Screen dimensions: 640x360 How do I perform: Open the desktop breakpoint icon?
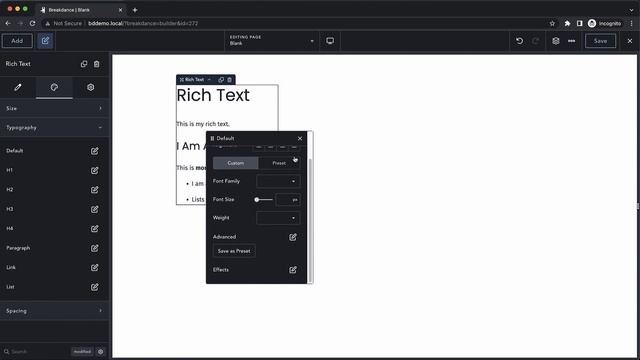click(x=330, y=41)
